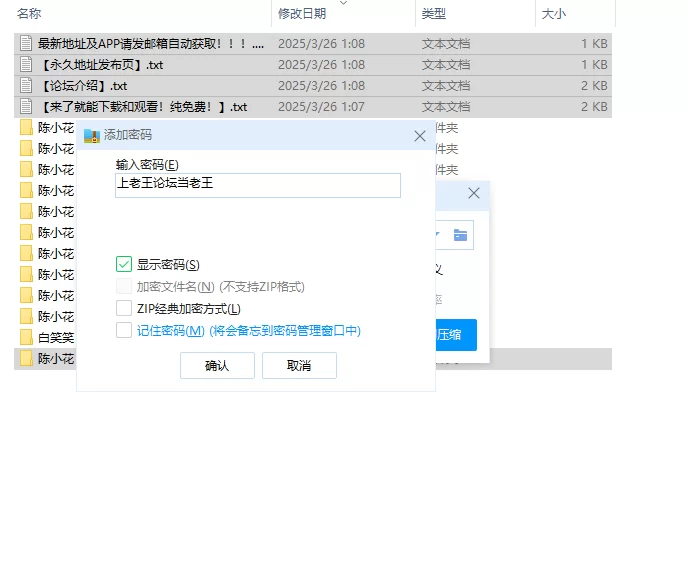The image size is (689, 568).
Task: Click the date in the 【论坛介绍】.txt row
Action: point(321,86)
